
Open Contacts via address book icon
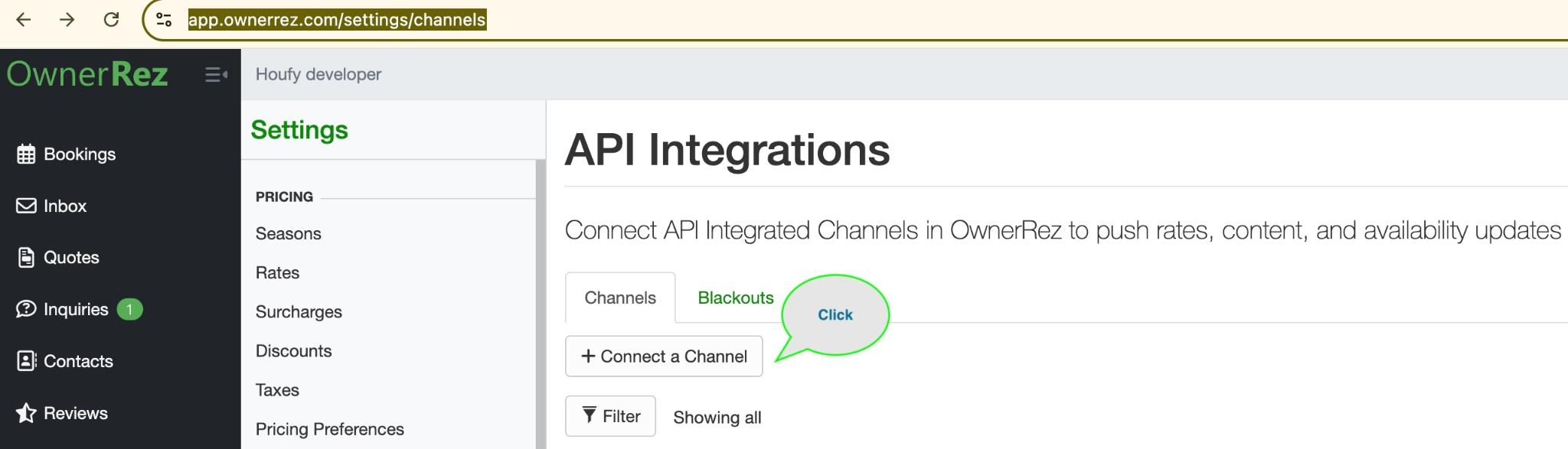26,361
